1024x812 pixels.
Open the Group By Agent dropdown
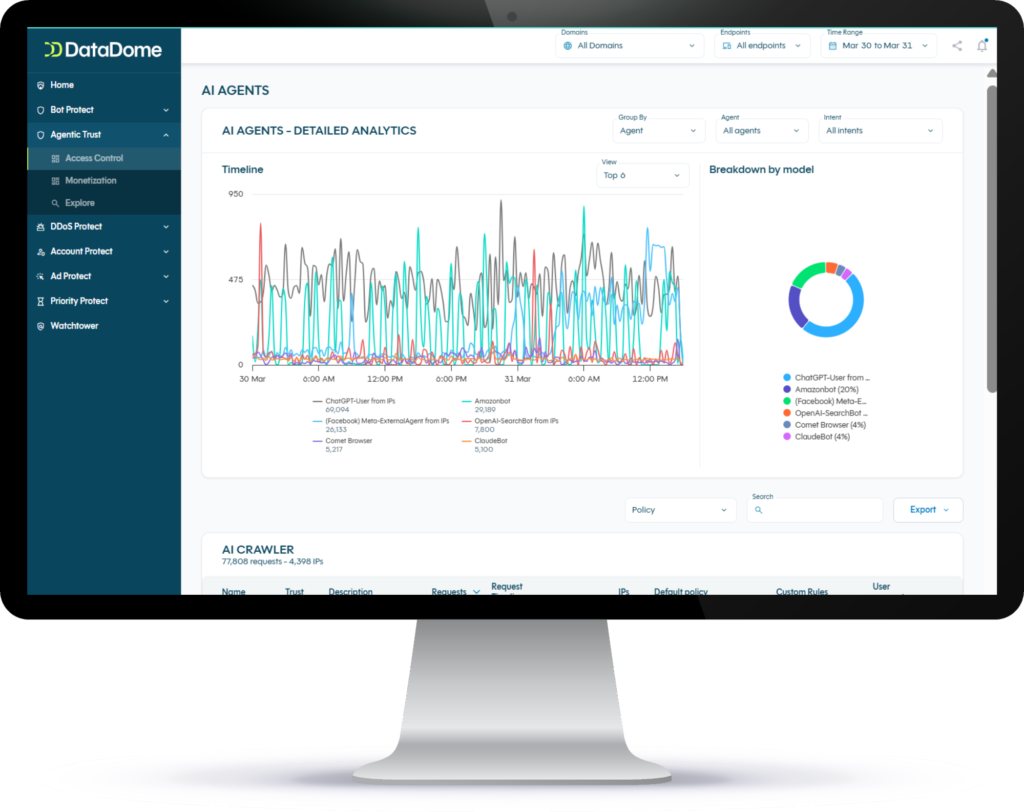(658, 131)
